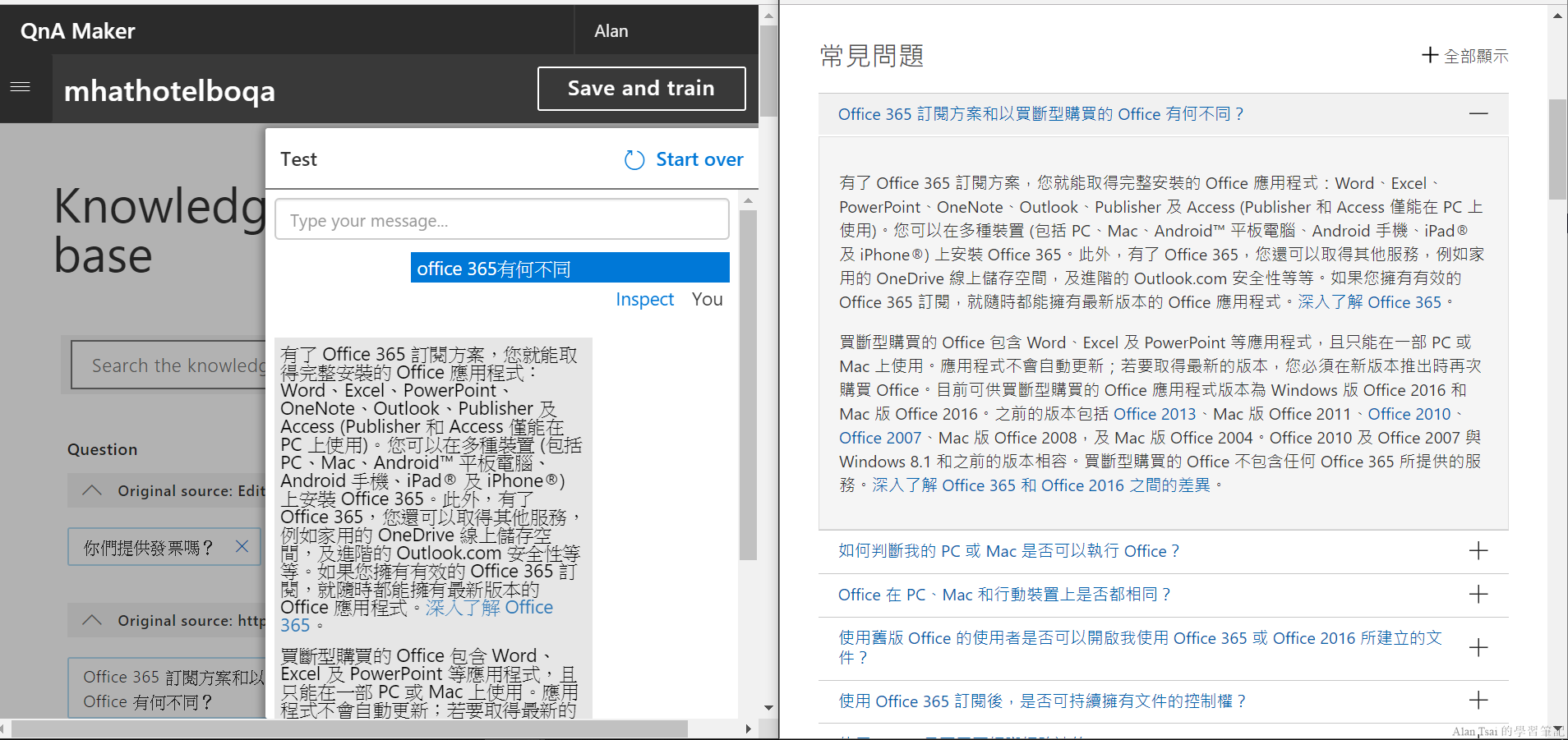The width and height of the screenshot is (1568, 740).
Task: Click the QnA Maker window horizontal scrollbar
Action: (x=348, y=729)
